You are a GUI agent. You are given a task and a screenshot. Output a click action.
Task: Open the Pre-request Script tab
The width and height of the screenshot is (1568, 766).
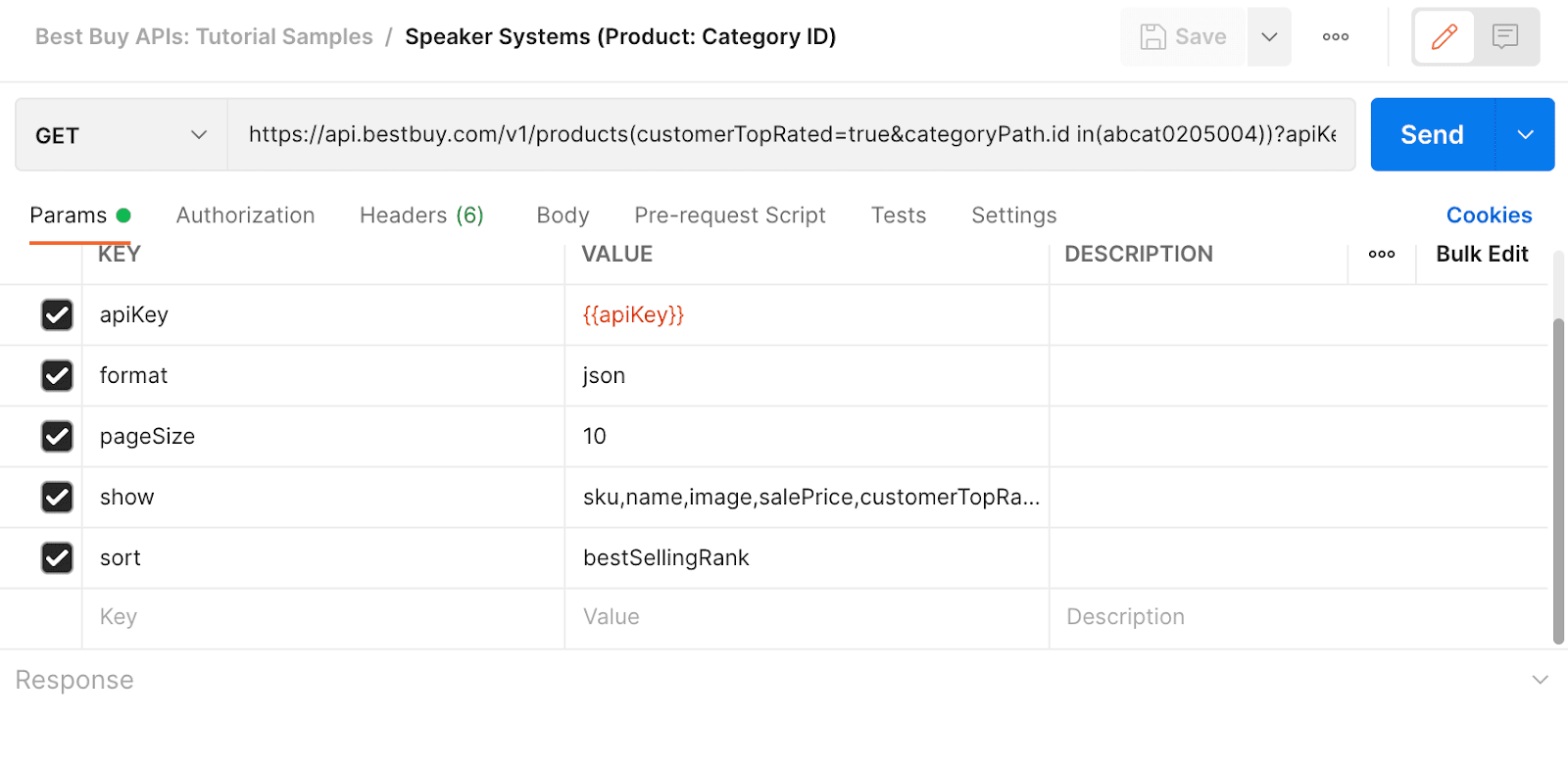730,215
